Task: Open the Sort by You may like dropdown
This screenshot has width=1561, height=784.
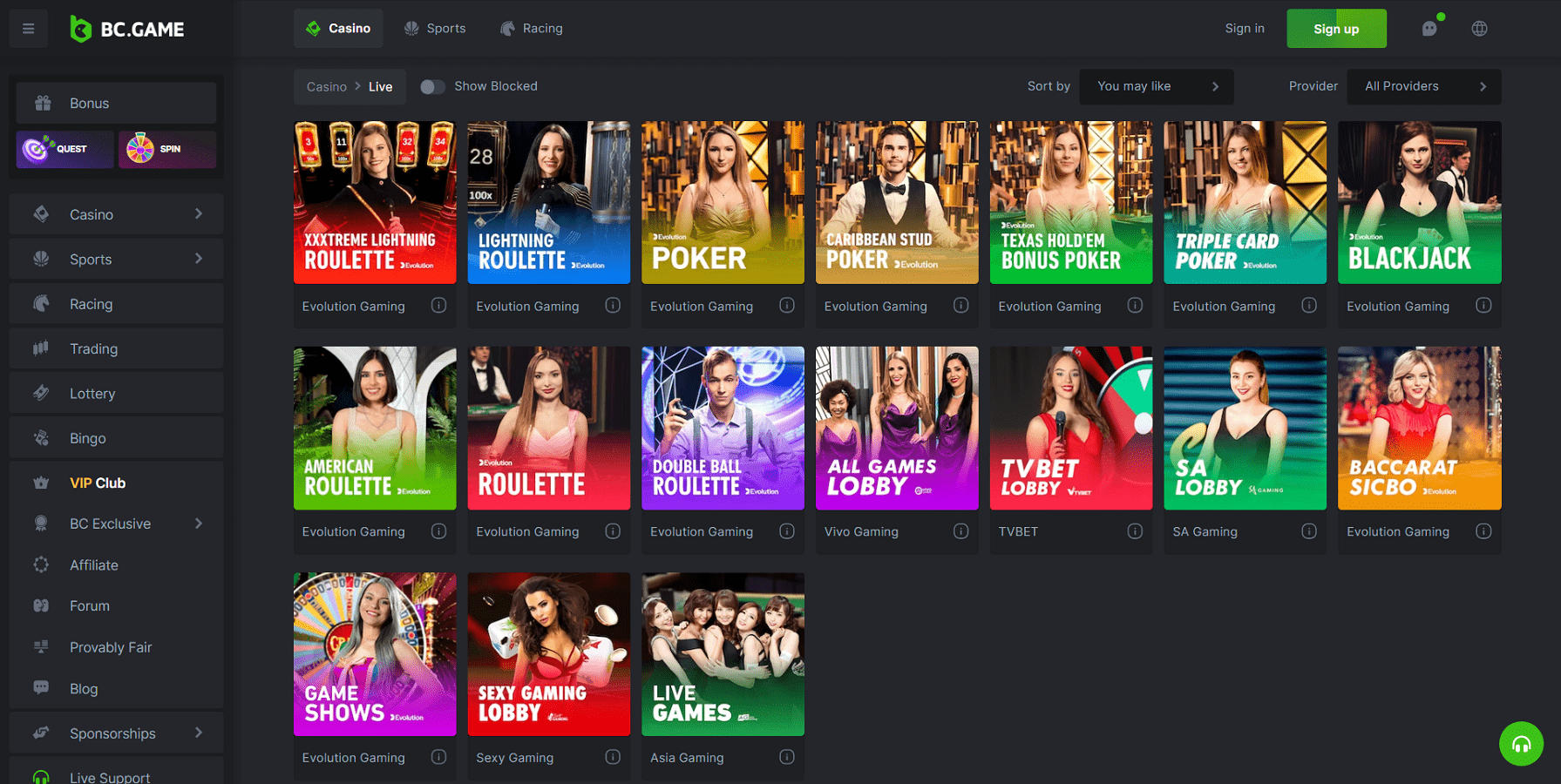Action: coord(1156,86)
